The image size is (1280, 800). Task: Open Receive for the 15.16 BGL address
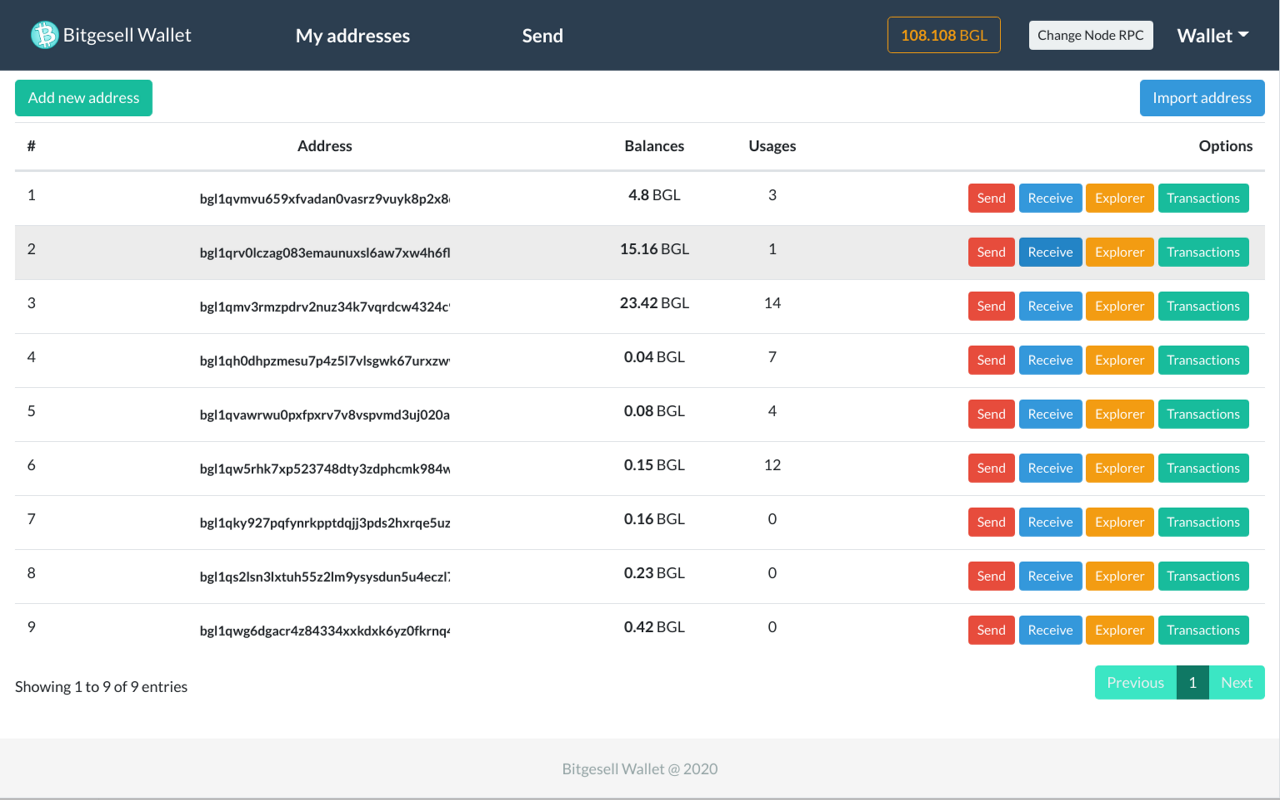click(1050, 252)
